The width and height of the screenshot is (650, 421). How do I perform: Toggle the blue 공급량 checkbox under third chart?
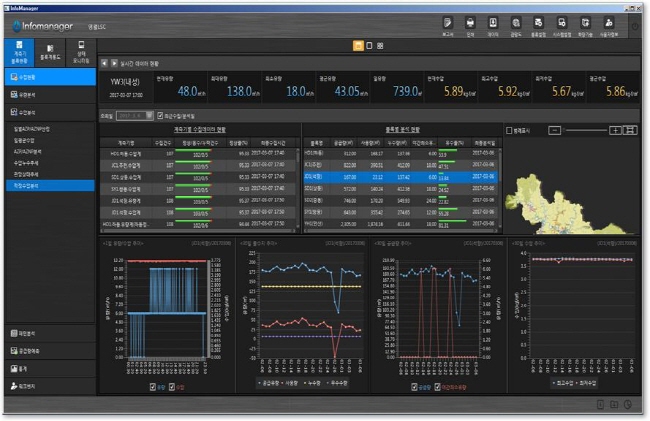(414, 387)
